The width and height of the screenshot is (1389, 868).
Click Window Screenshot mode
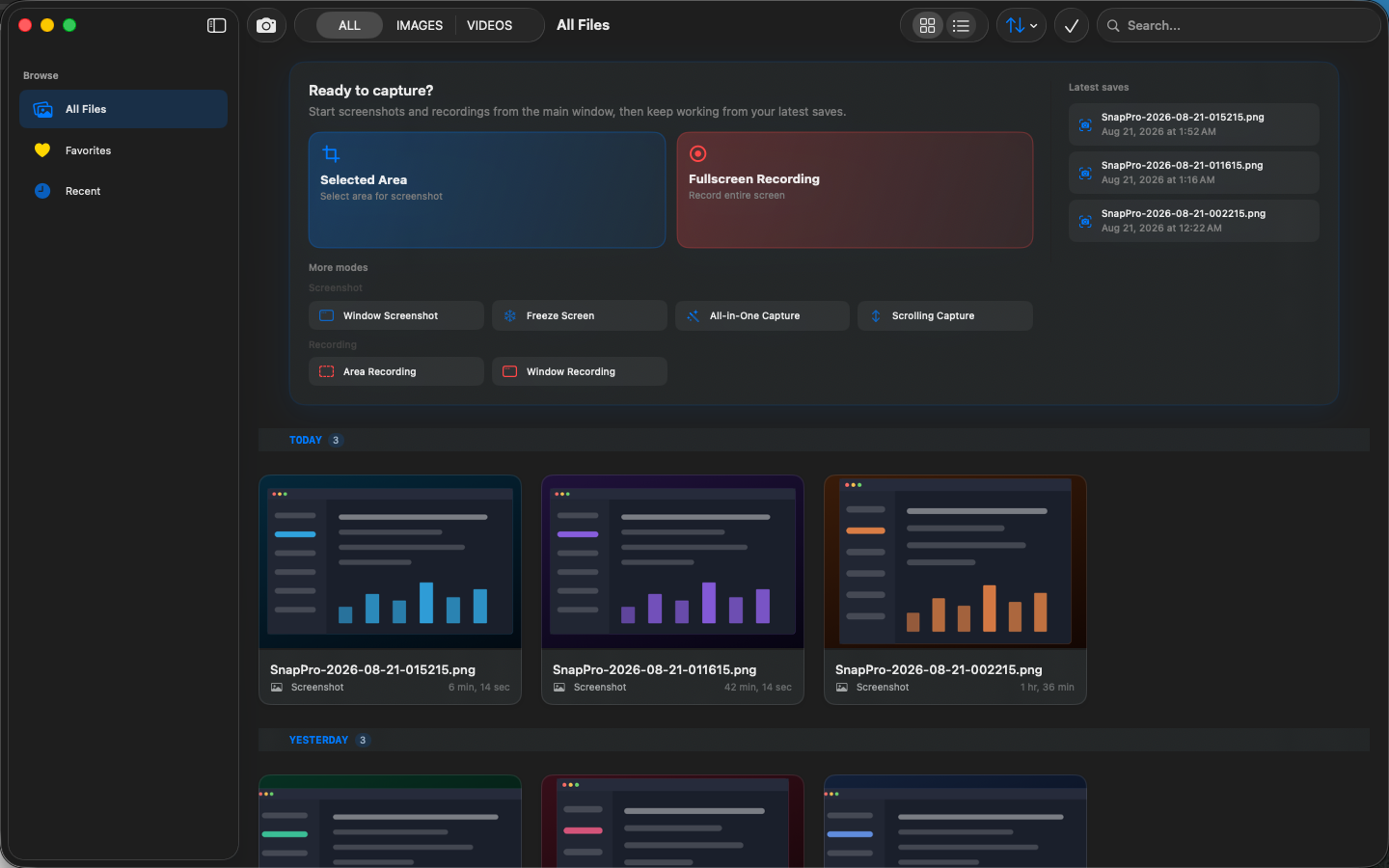click(396, 315)
